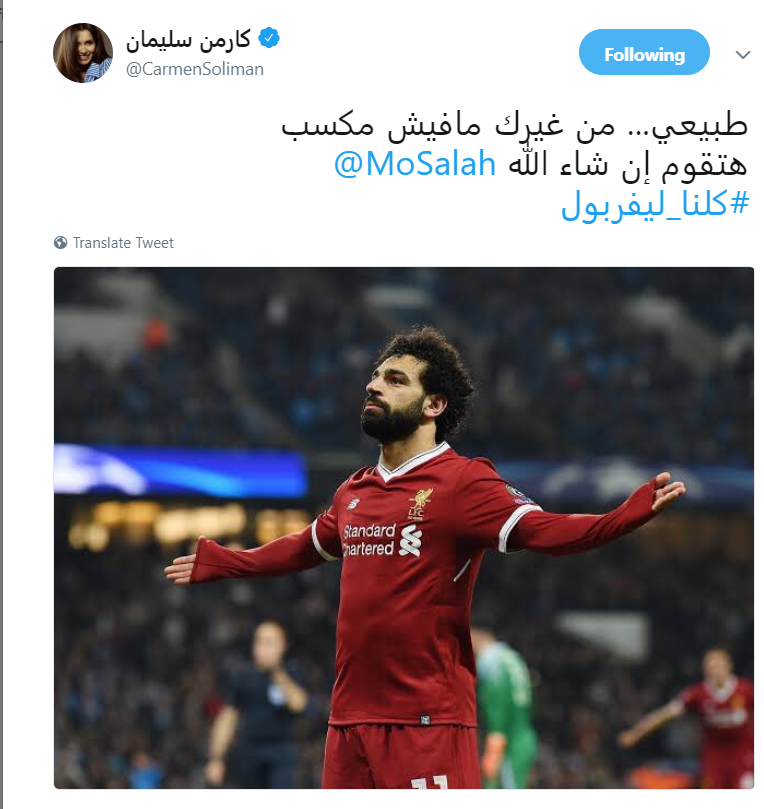
Task: Click the Standard Chartered sponsor logo
Action: [382, 540]
